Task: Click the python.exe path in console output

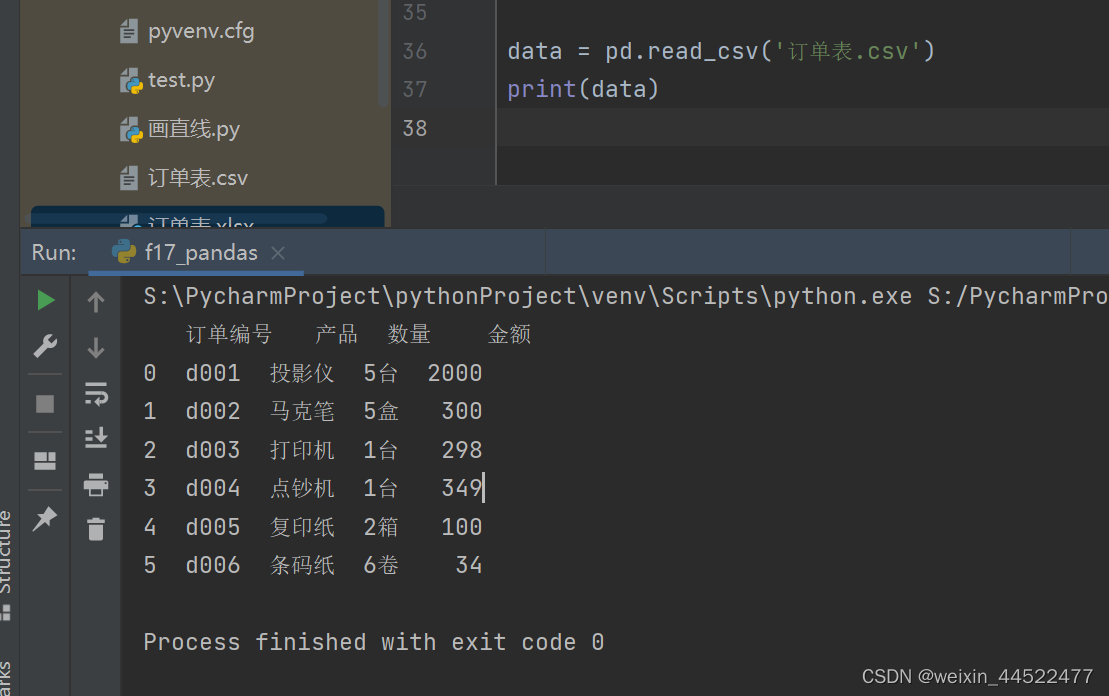Action: tap(528, 296)
